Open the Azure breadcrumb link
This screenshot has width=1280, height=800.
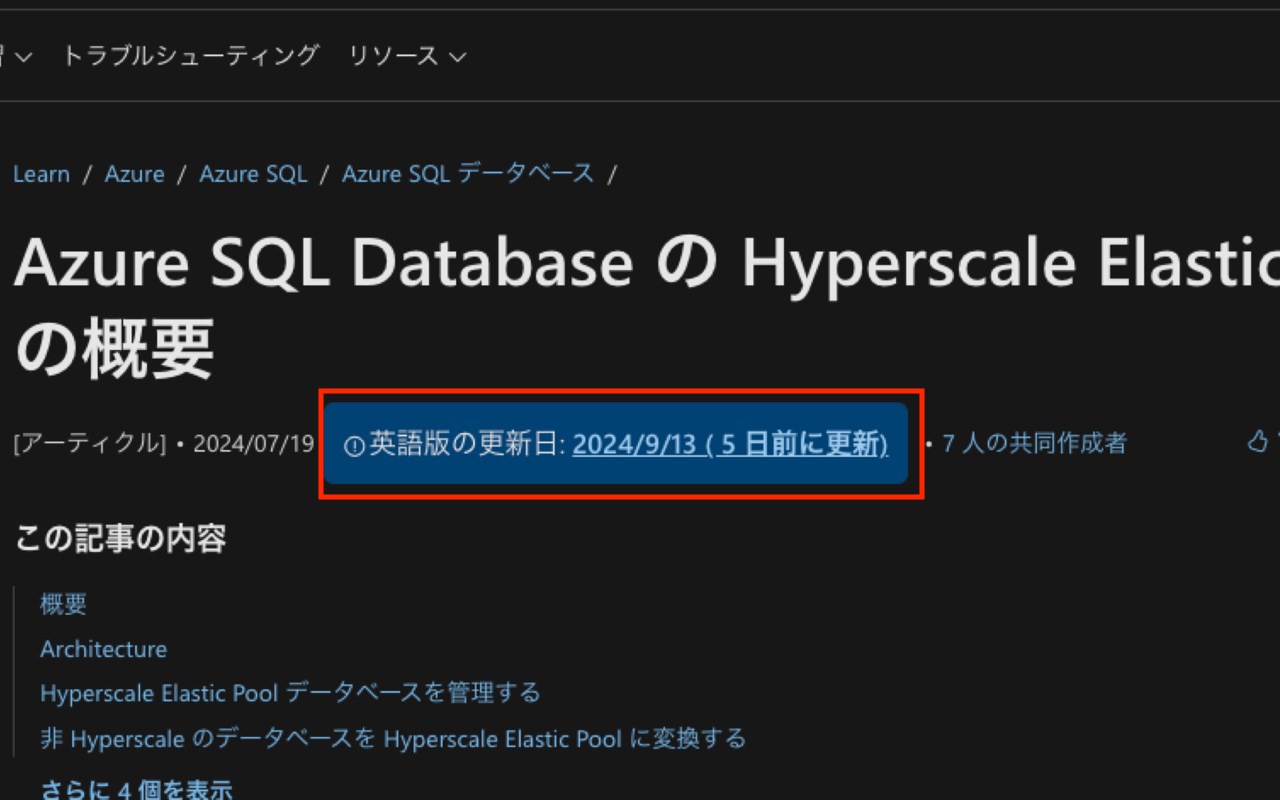[134, 174]
